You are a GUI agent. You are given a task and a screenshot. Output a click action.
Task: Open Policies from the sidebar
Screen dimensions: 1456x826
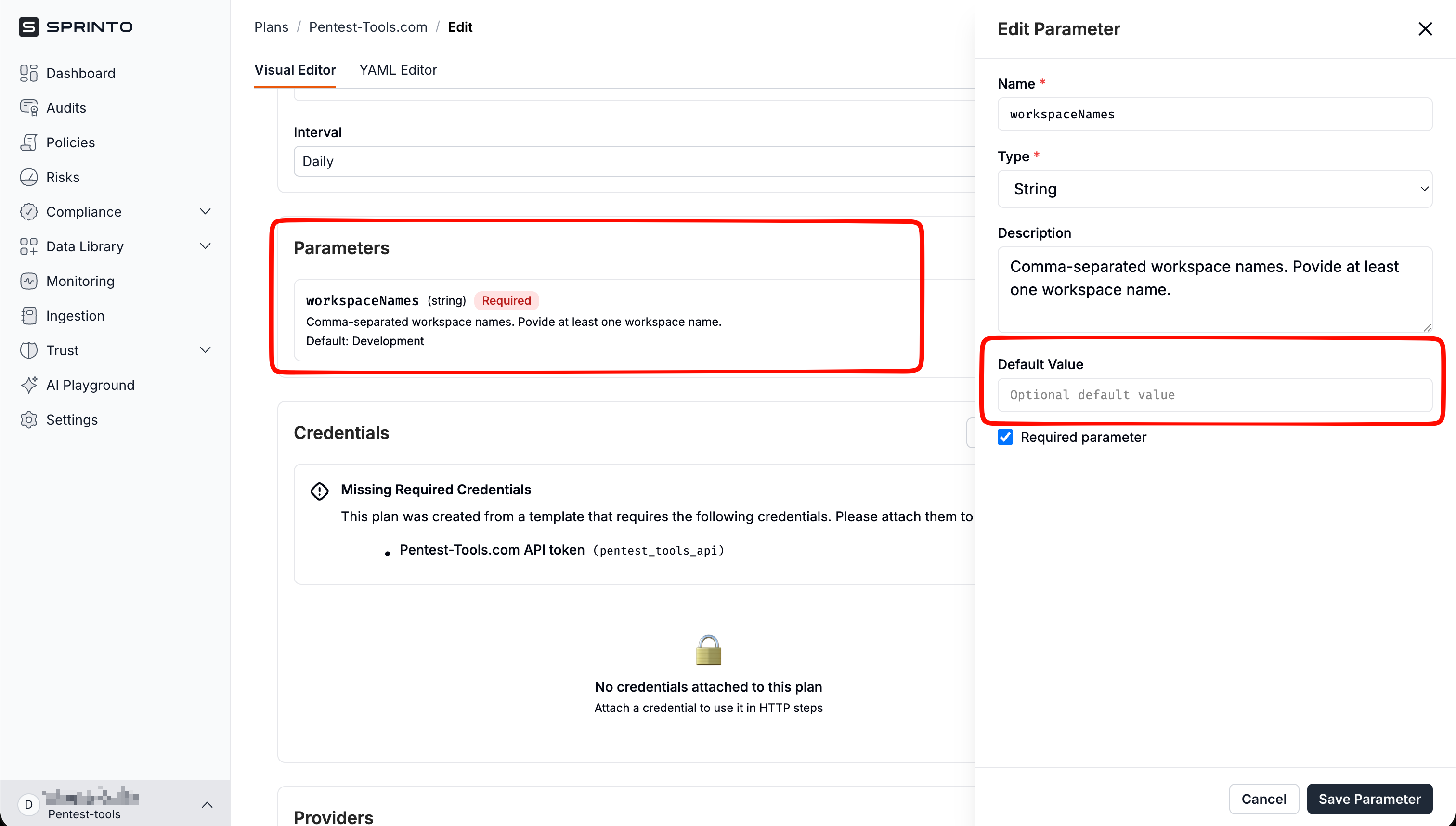[x=70, y=142]
